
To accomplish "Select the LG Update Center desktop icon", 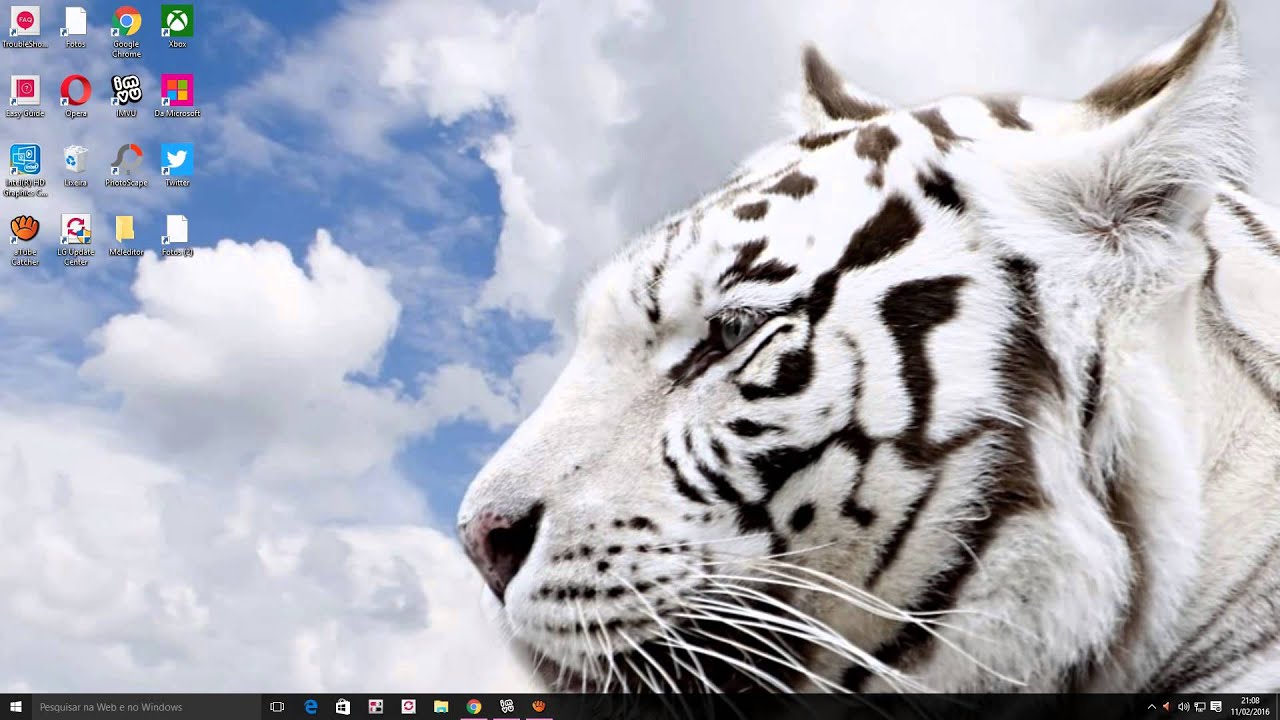I will coord(75,240).
